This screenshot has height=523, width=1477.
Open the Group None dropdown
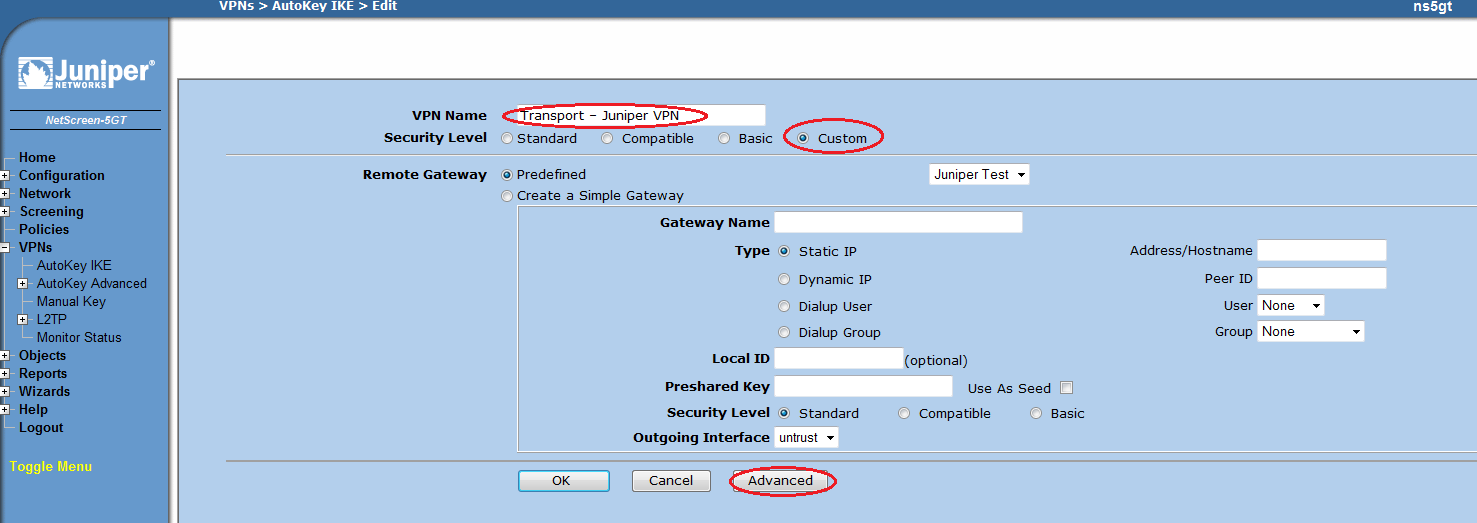1311,332
